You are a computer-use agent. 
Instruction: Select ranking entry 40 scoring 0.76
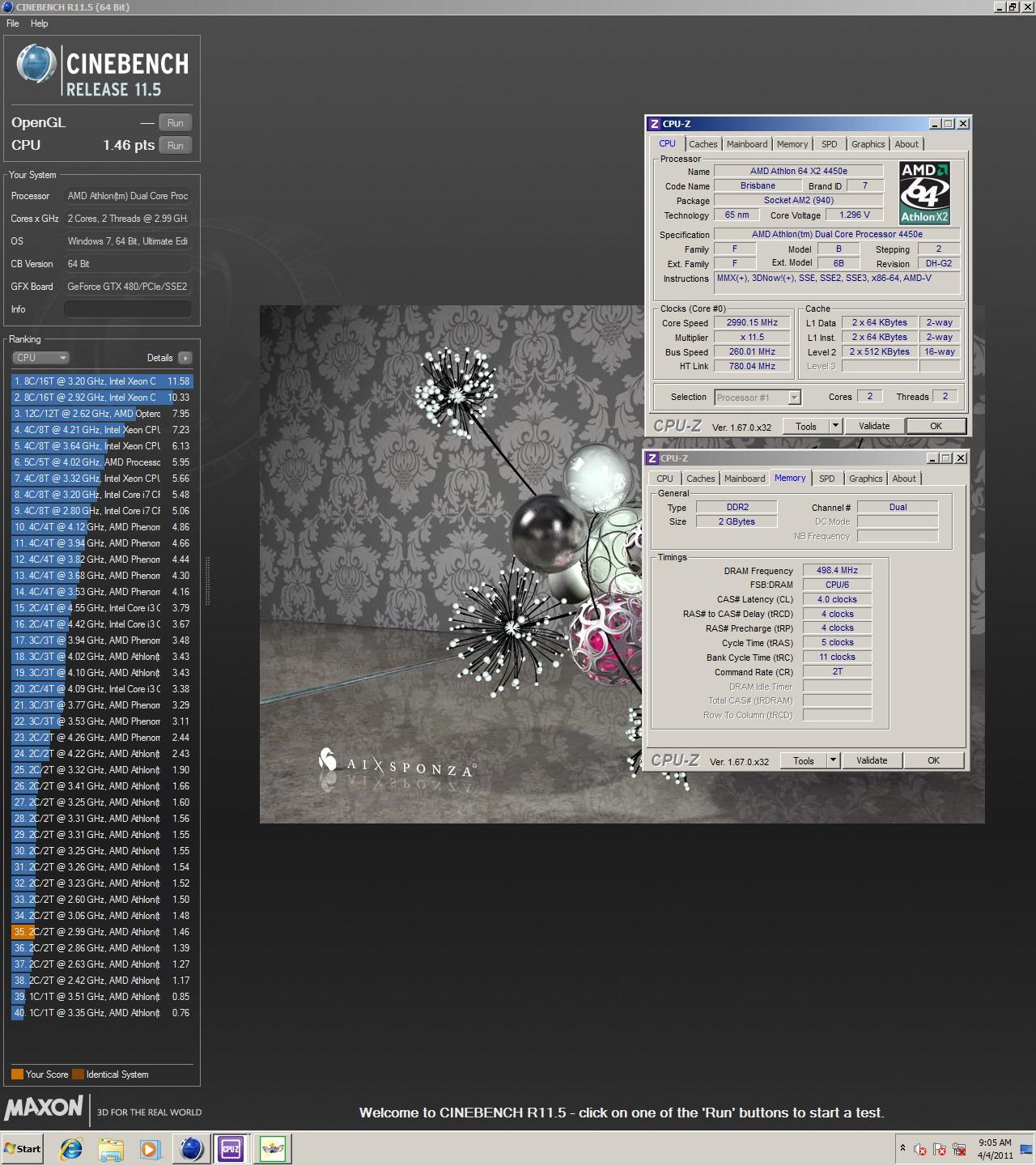click(x=102, y=1013)
